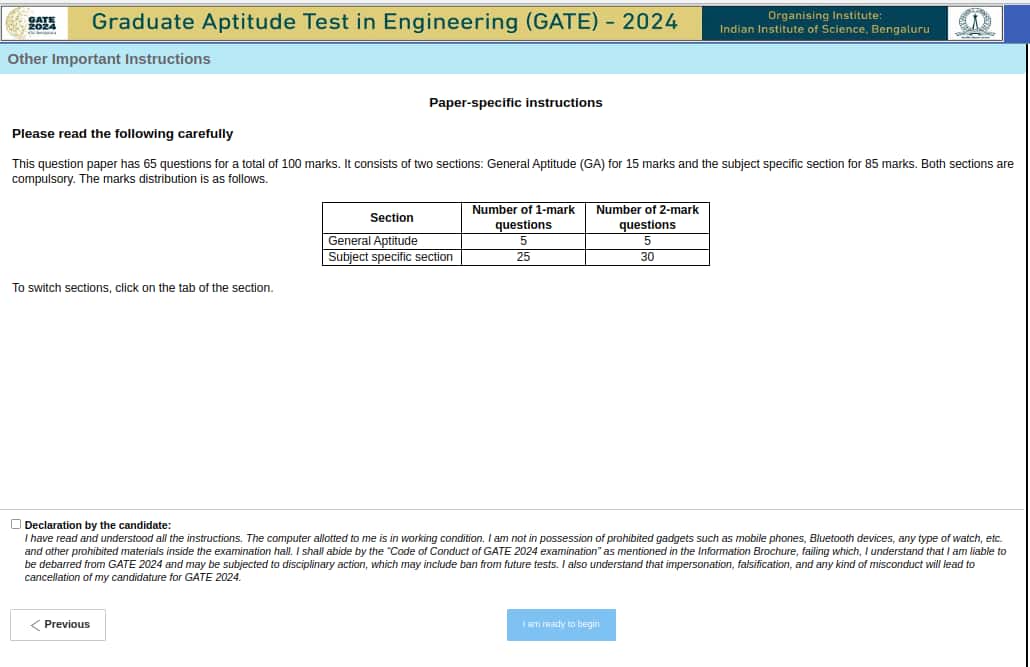Click the "Paper-specific instructions" heading
The height and width of the screenshot is (667, 1030).
516,102
